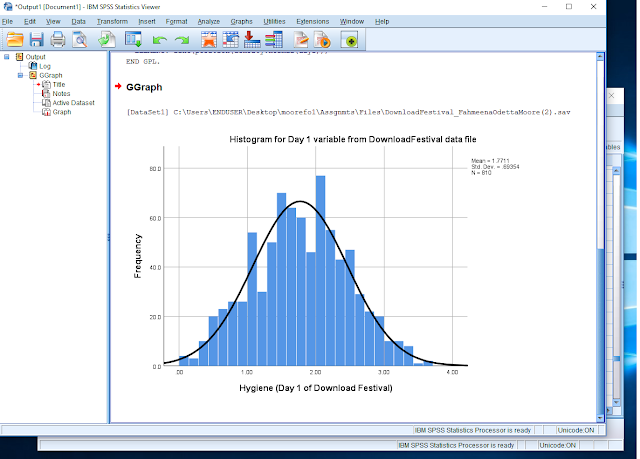Go to Variable using the red down-arrow icon
The image size is (640, 459).
[252, 40]
